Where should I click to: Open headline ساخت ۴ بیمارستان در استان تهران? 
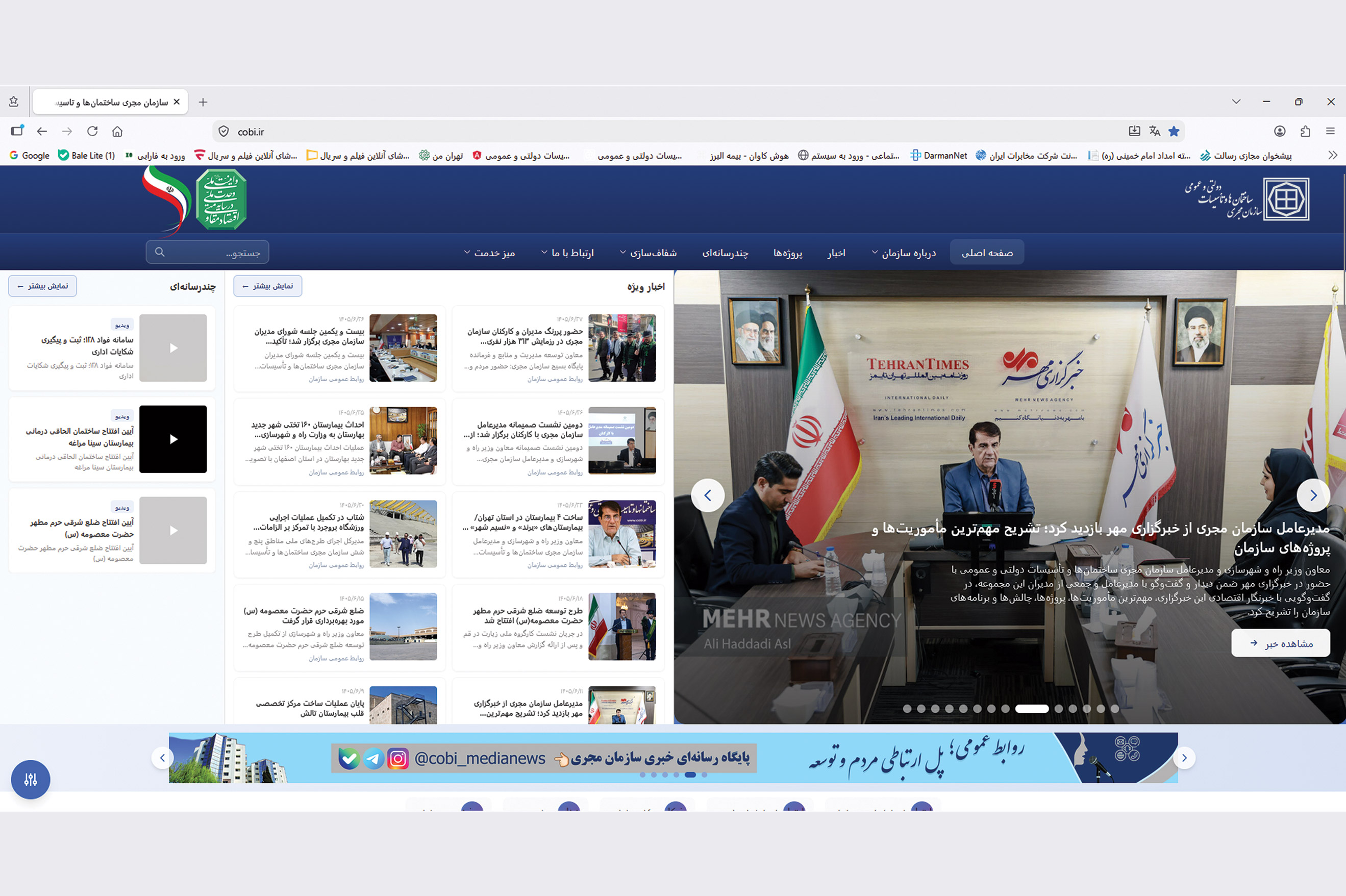point(524,522)
